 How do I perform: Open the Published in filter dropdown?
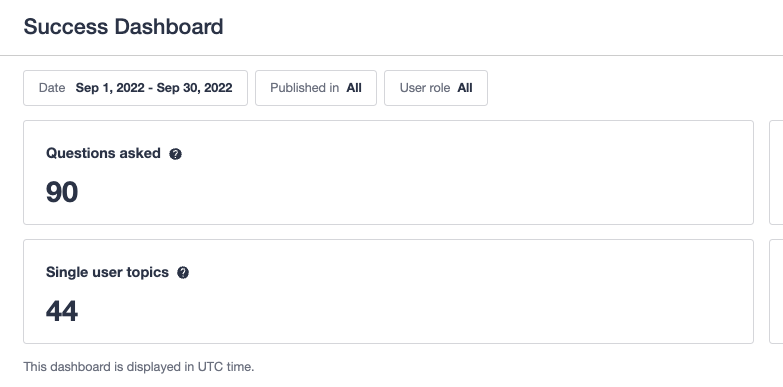coord(316,88)
